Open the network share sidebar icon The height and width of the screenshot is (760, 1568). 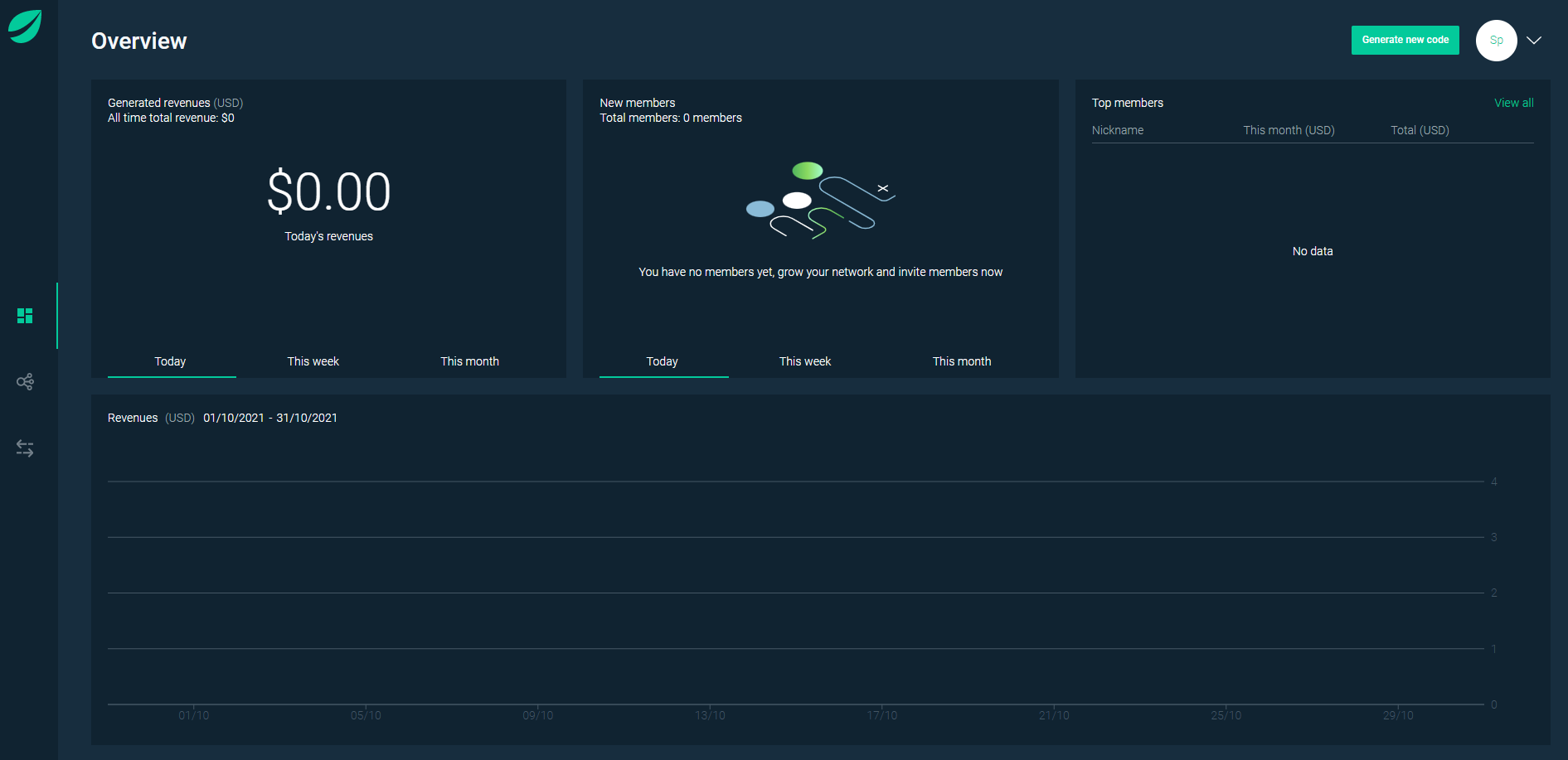[x=25, y=382]
